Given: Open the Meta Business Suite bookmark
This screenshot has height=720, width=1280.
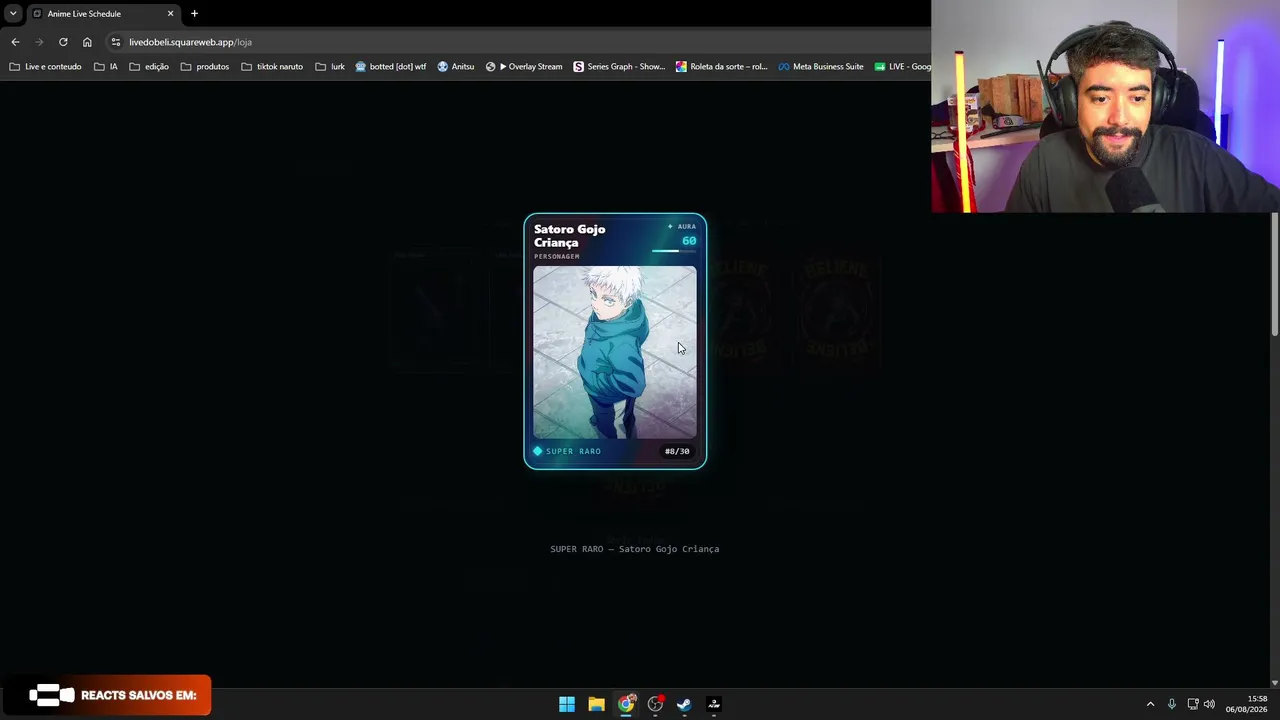Looking at the screenshot, I should point(821,67).
